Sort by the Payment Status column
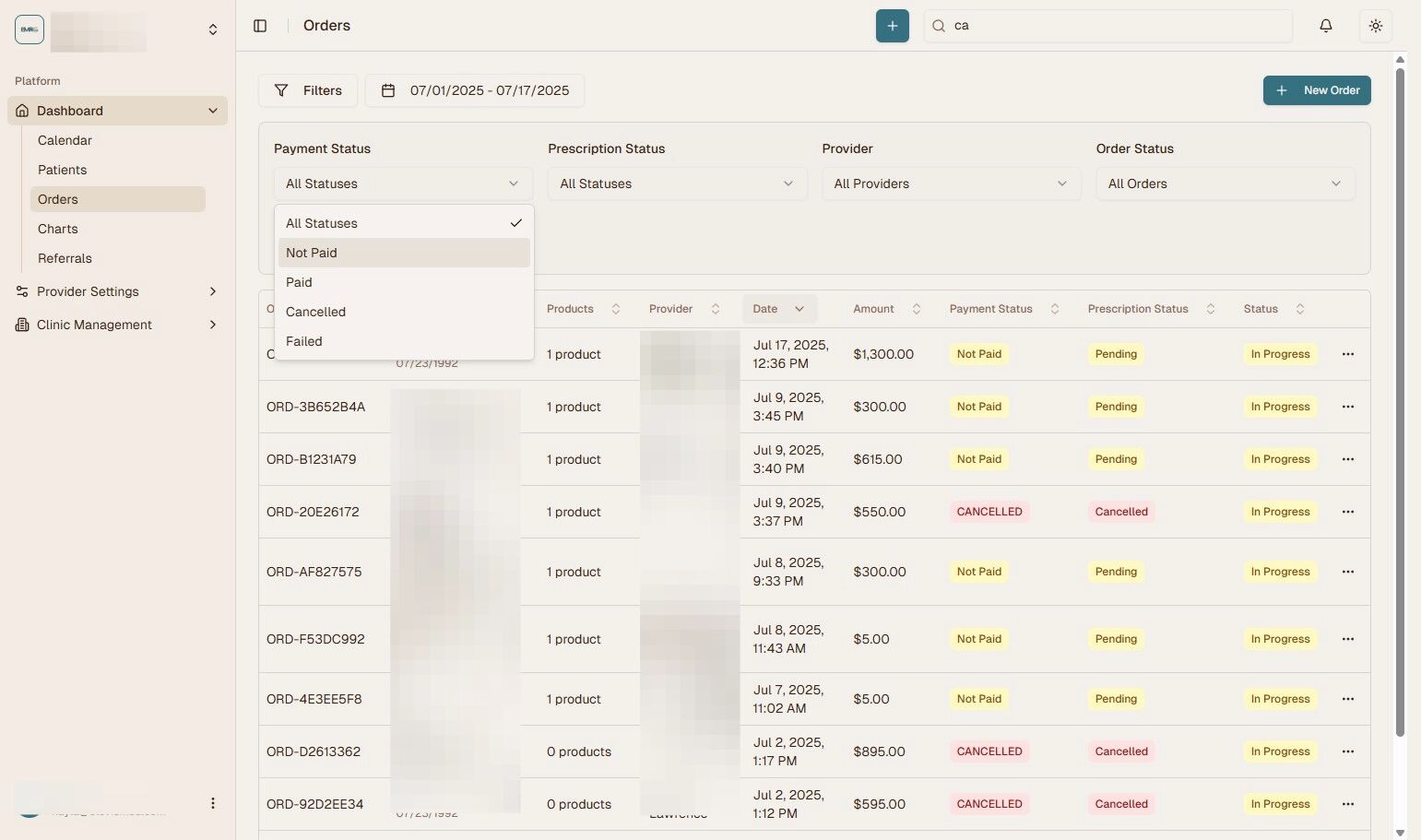 1004,309
